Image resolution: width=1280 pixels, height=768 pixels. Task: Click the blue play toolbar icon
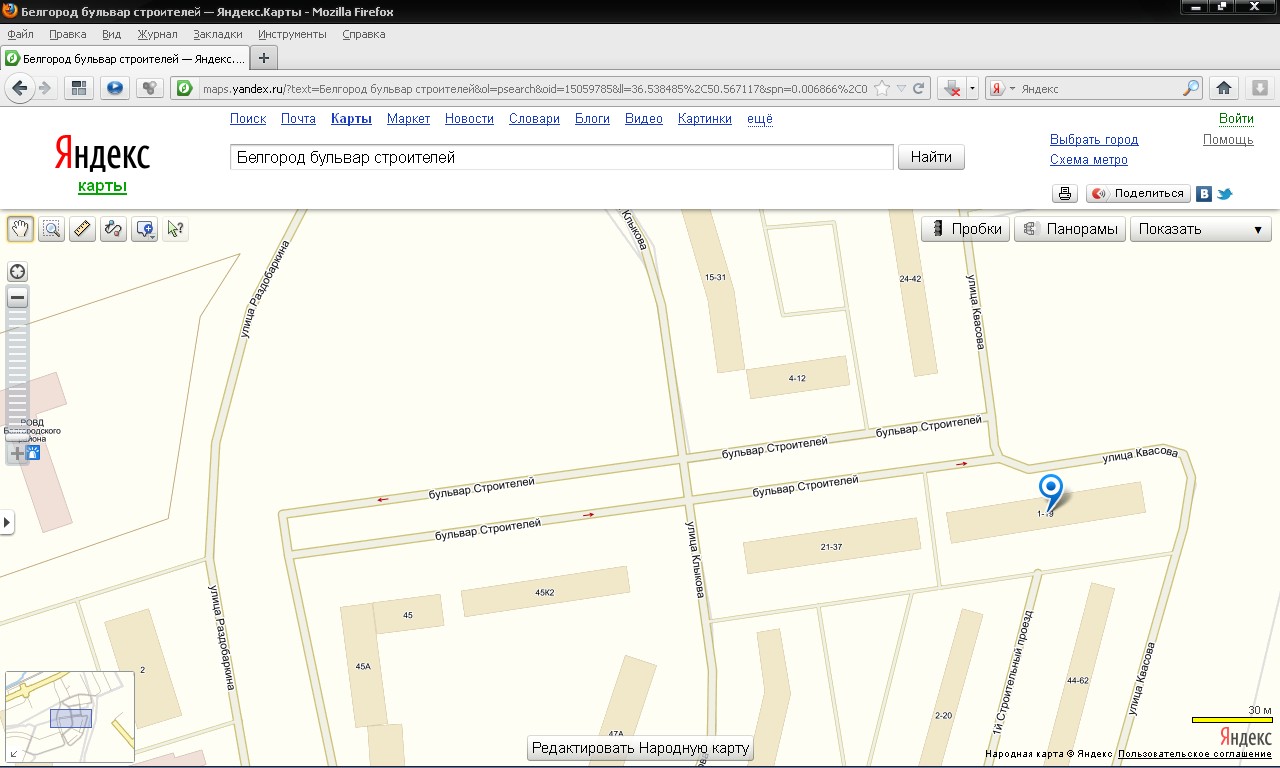click(x=114, y=88)
